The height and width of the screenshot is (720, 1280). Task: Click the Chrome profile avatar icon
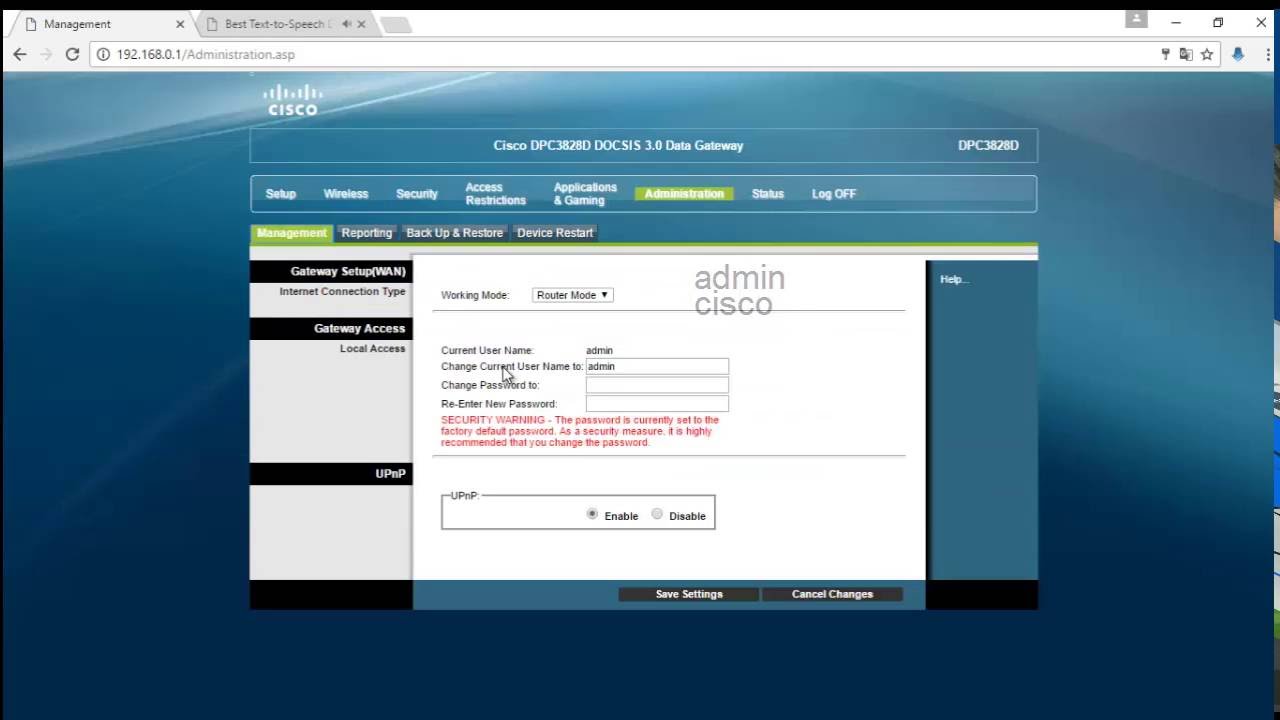pos(1136,19)
